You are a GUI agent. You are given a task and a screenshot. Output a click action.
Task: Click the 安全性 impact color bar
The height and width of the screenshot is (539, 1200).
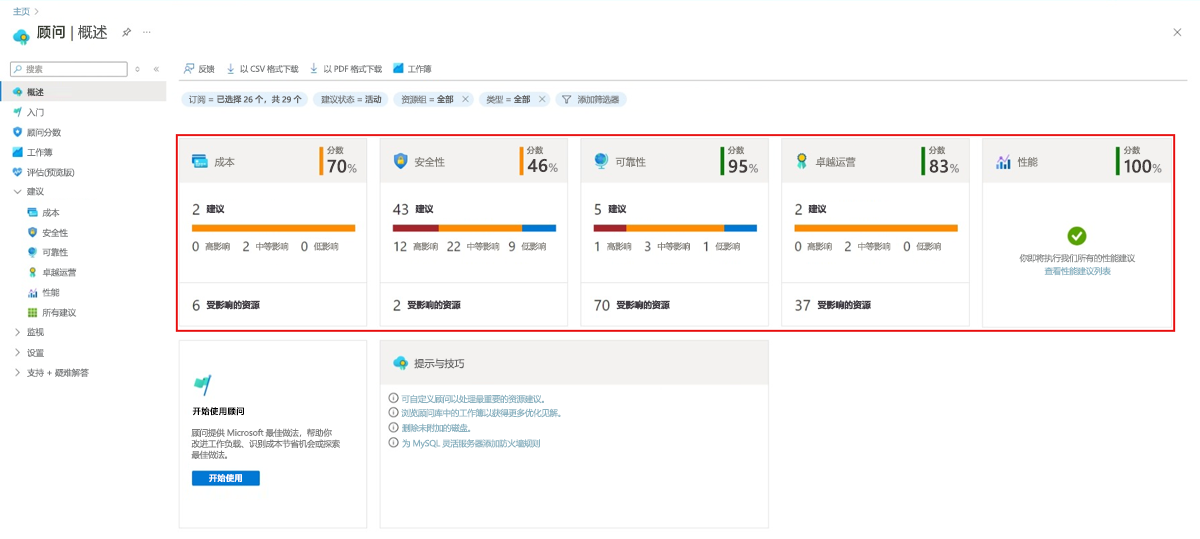pyautogui.click(x=474, y=228)
